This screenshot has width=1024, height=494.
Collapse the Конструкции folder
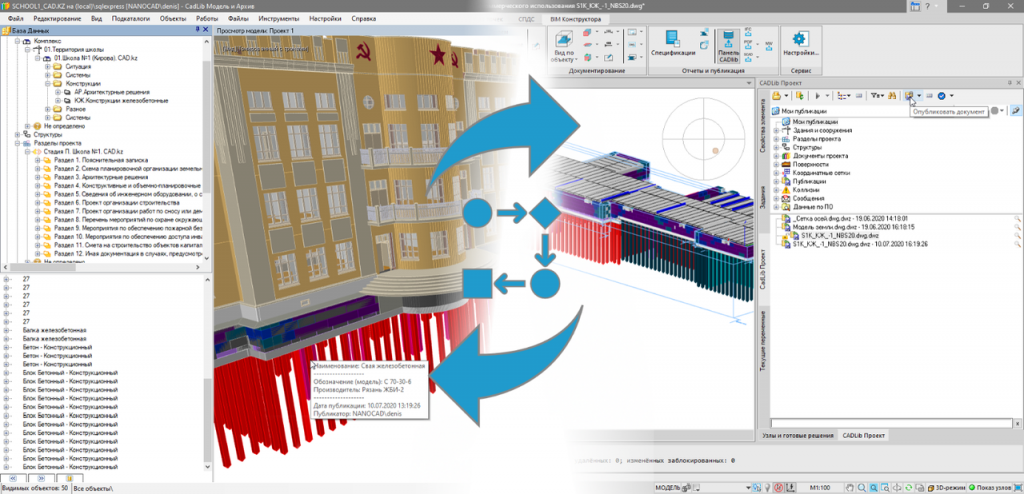pos(47,84)
